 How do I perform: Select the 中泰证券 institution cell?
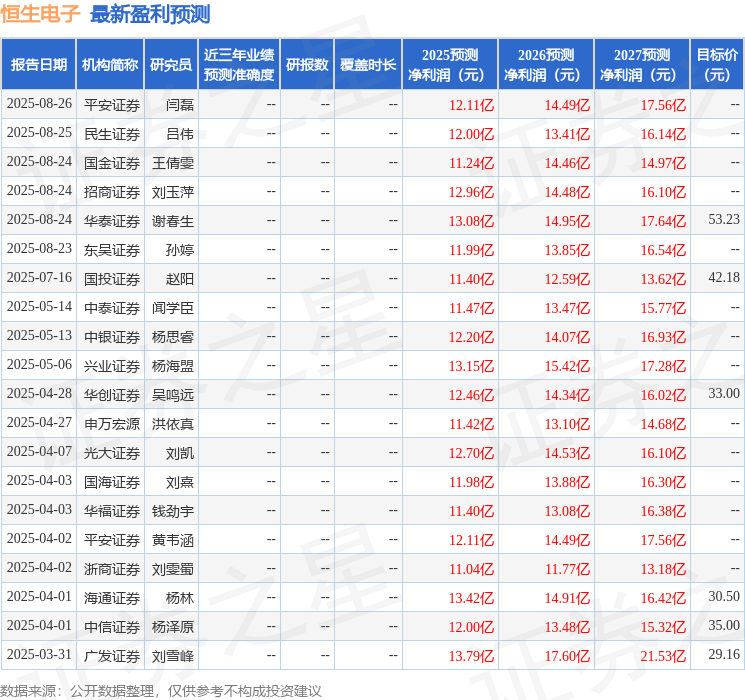click(112, 308)
